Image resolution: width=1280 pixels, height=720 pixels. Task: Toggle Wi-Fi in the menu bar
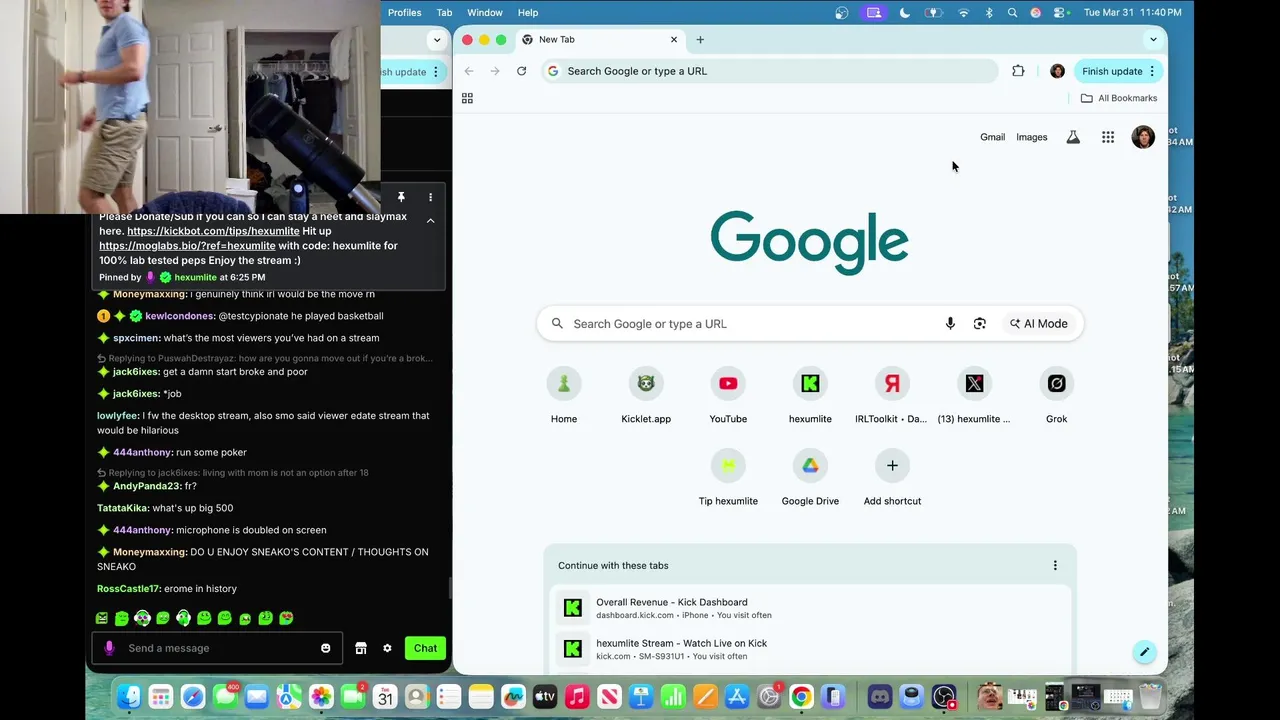point(963,13)
